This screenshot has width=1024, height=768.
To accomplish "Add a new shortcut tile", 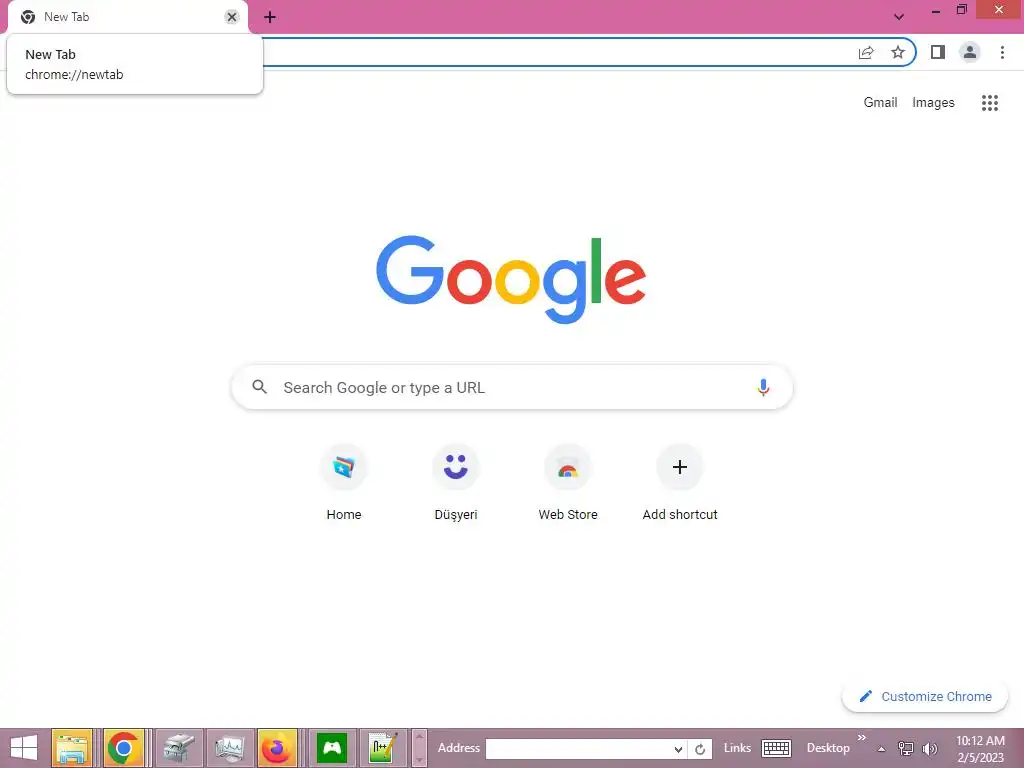I will 680,482.
